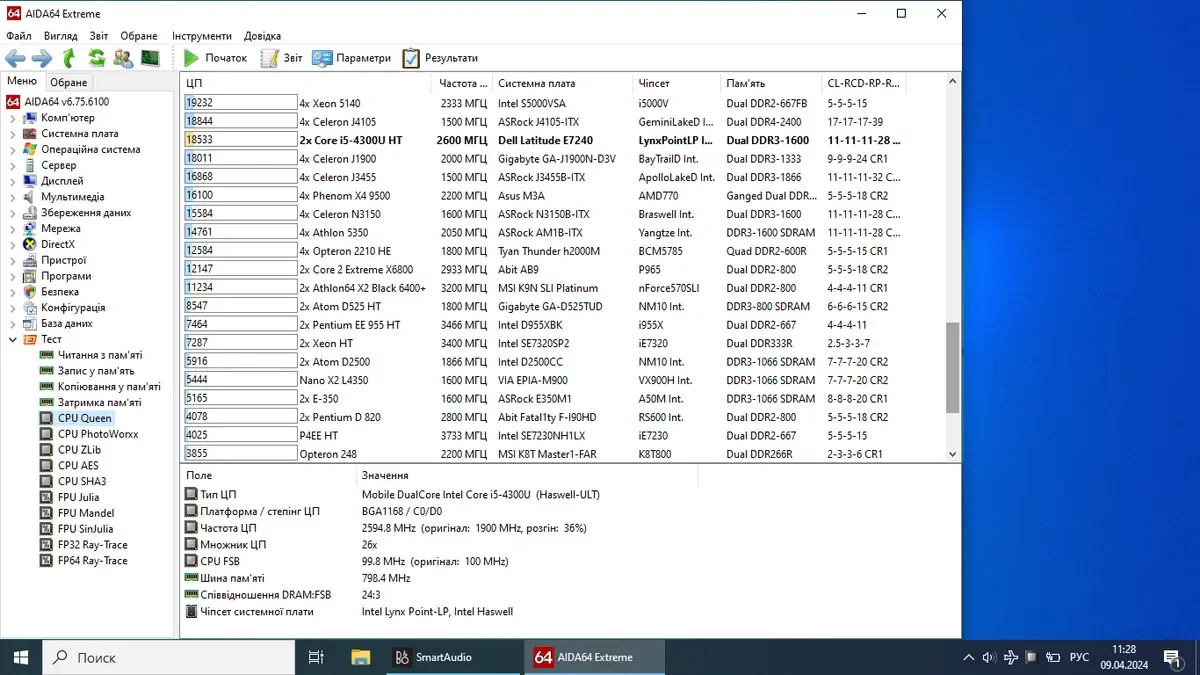This screenshot has height=675, width=1200.
Task: Open the Файл menu
Action: [x=18, y=36]
